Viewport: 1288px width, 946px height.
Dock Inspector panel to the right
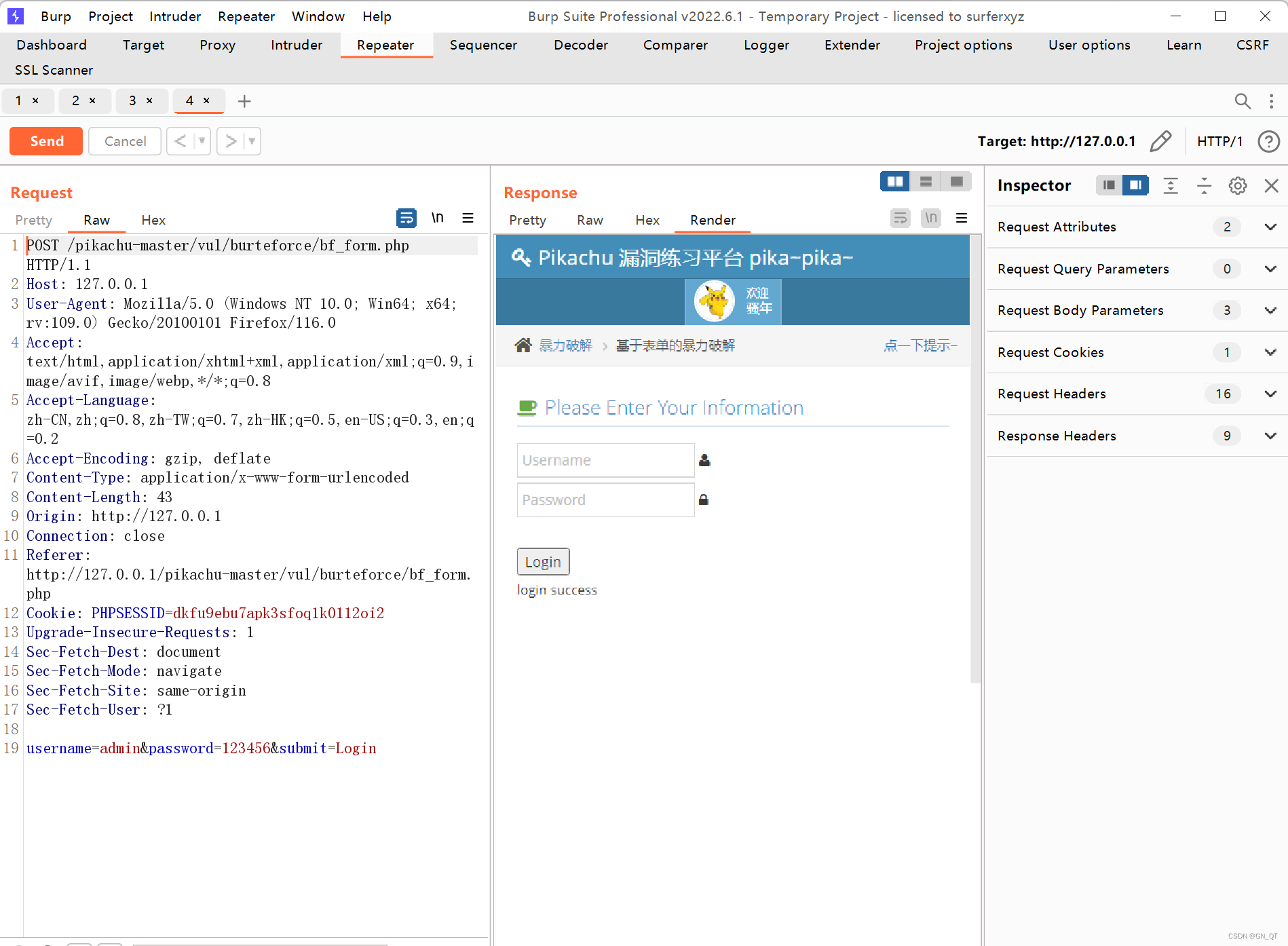tap(1135, 185)
